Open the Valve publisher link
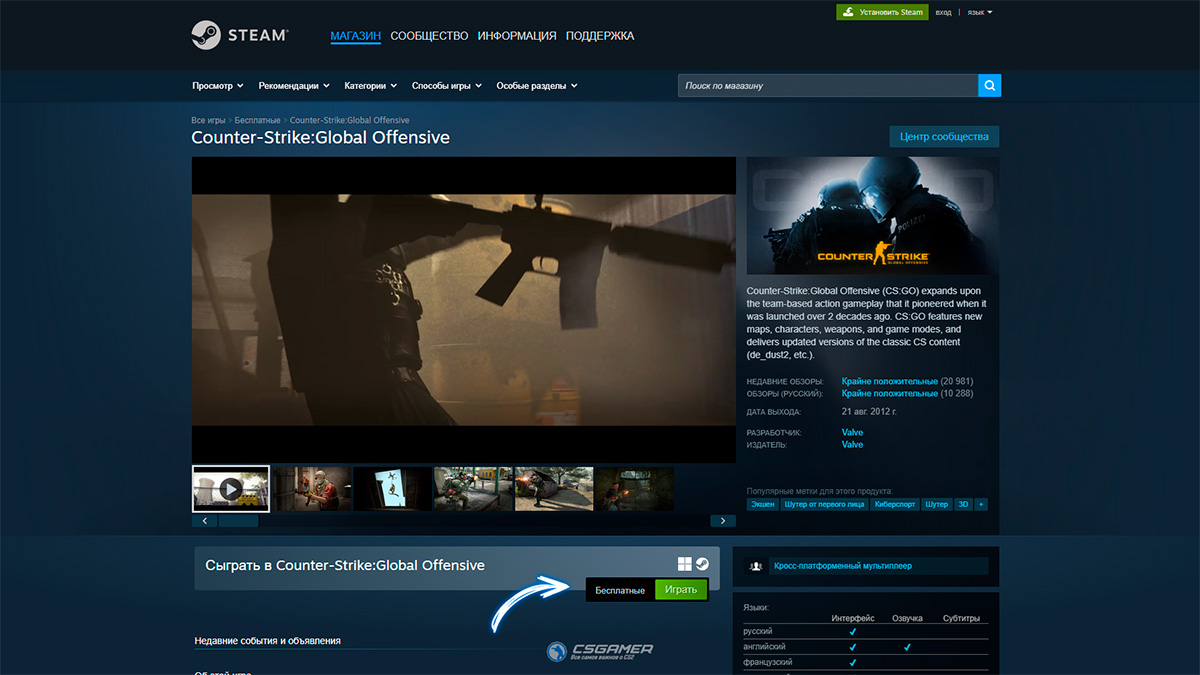This screenshot has height=675, width=1200. pos(852,444)
